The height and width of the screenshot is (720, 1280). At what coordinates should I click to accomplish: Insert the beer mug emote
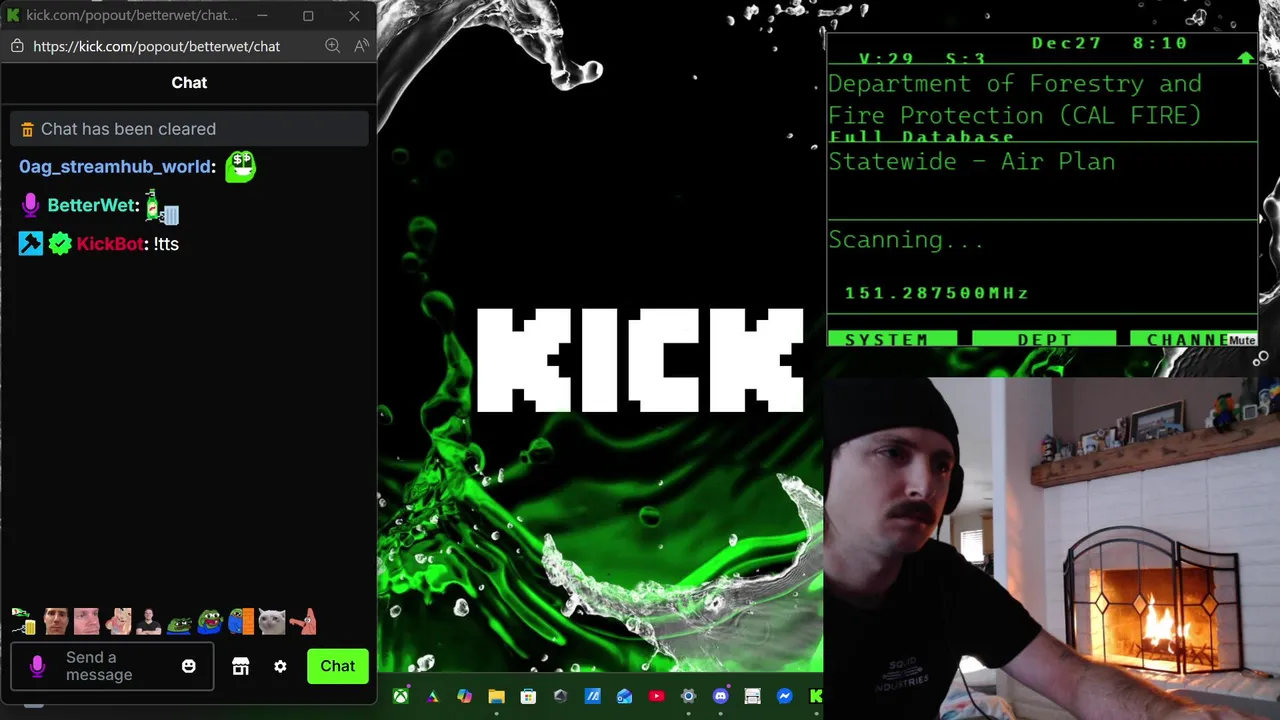pyautogui.click(x=23, y=622)
